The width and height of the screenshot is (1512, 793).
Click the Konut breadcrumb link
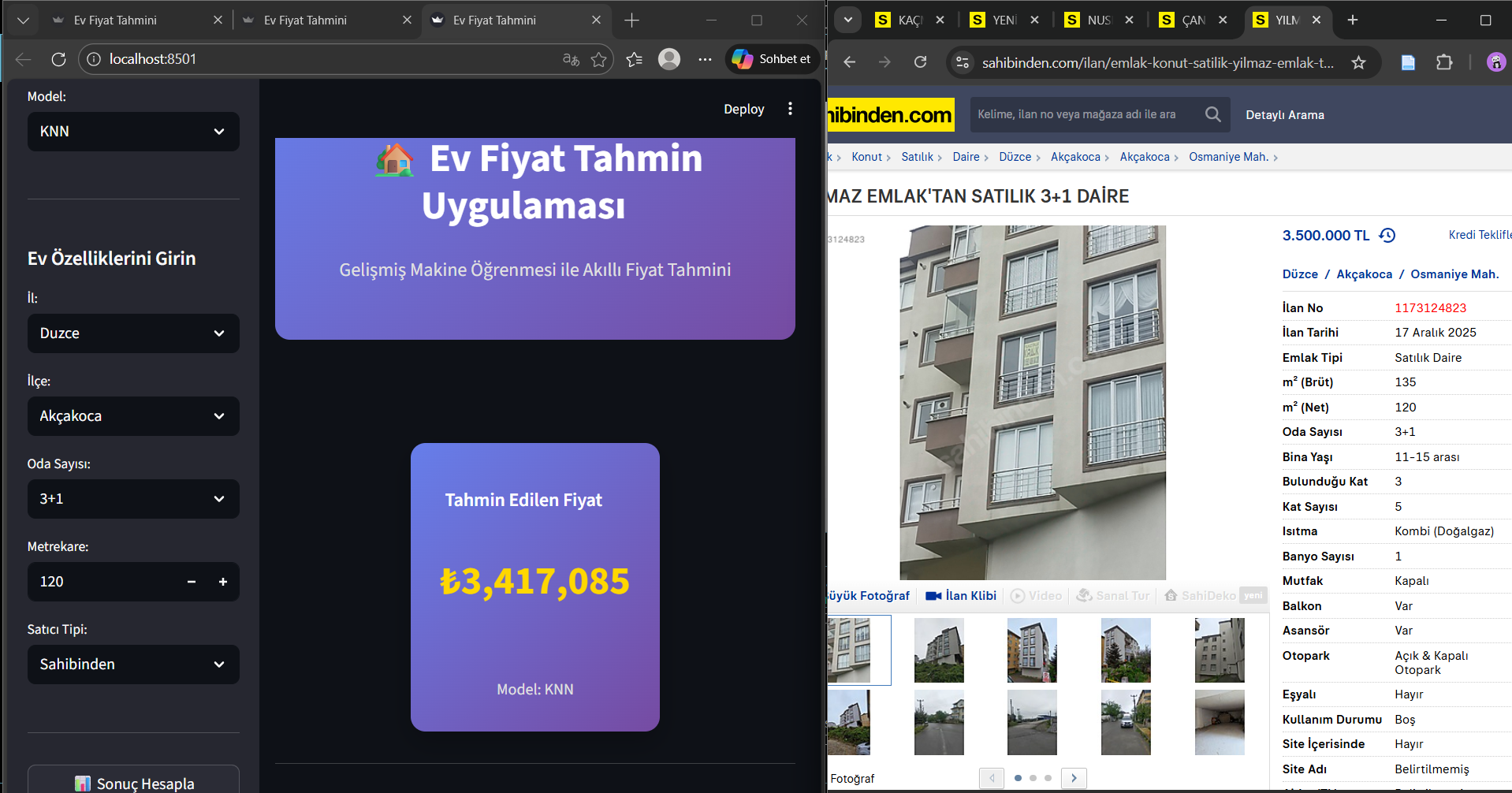click(x=867, y=157)
